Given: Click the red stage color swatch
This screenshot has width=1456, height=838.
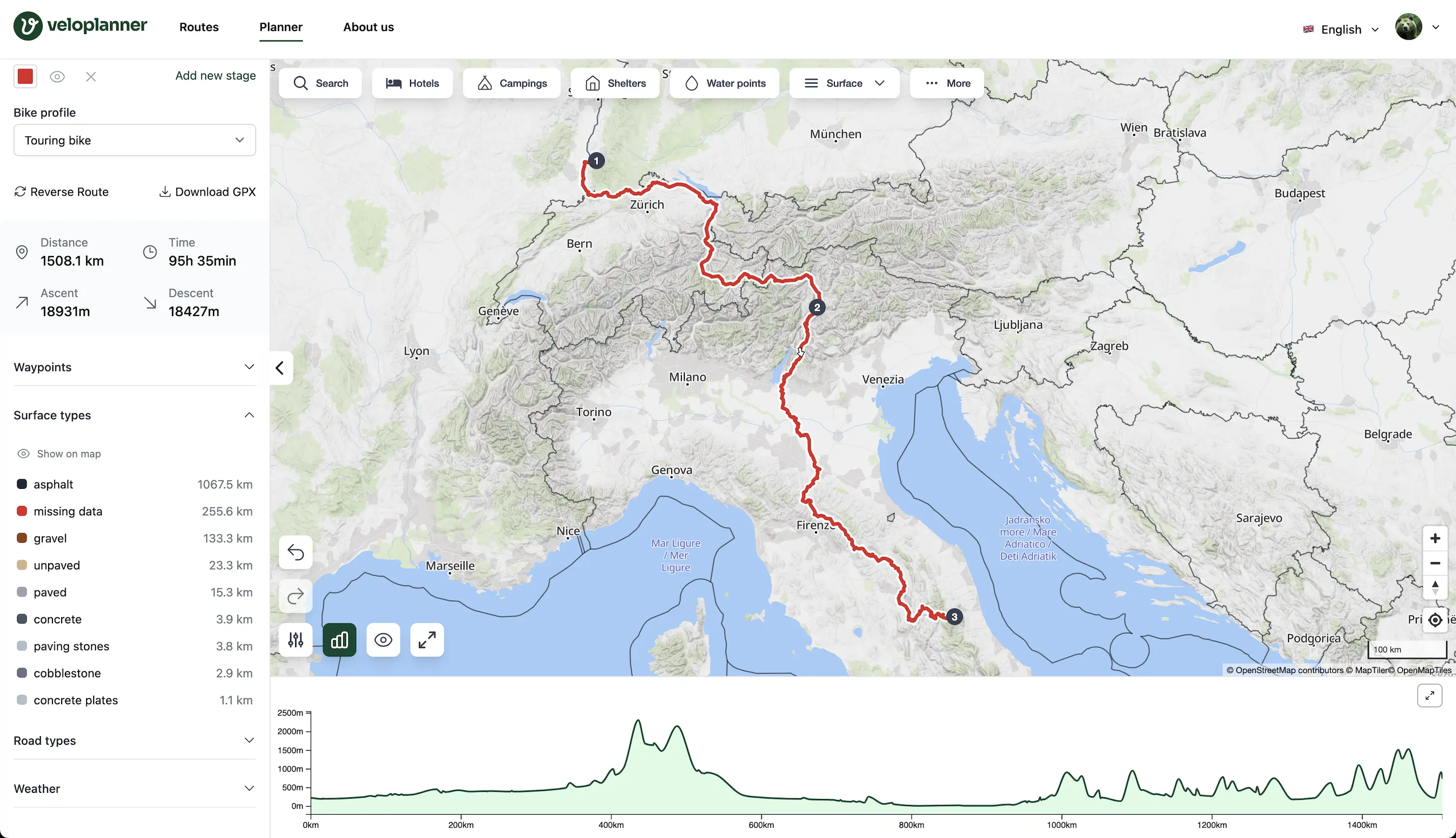Looking at the screenshot, I should pyautogui.click(x=25, y=77).
